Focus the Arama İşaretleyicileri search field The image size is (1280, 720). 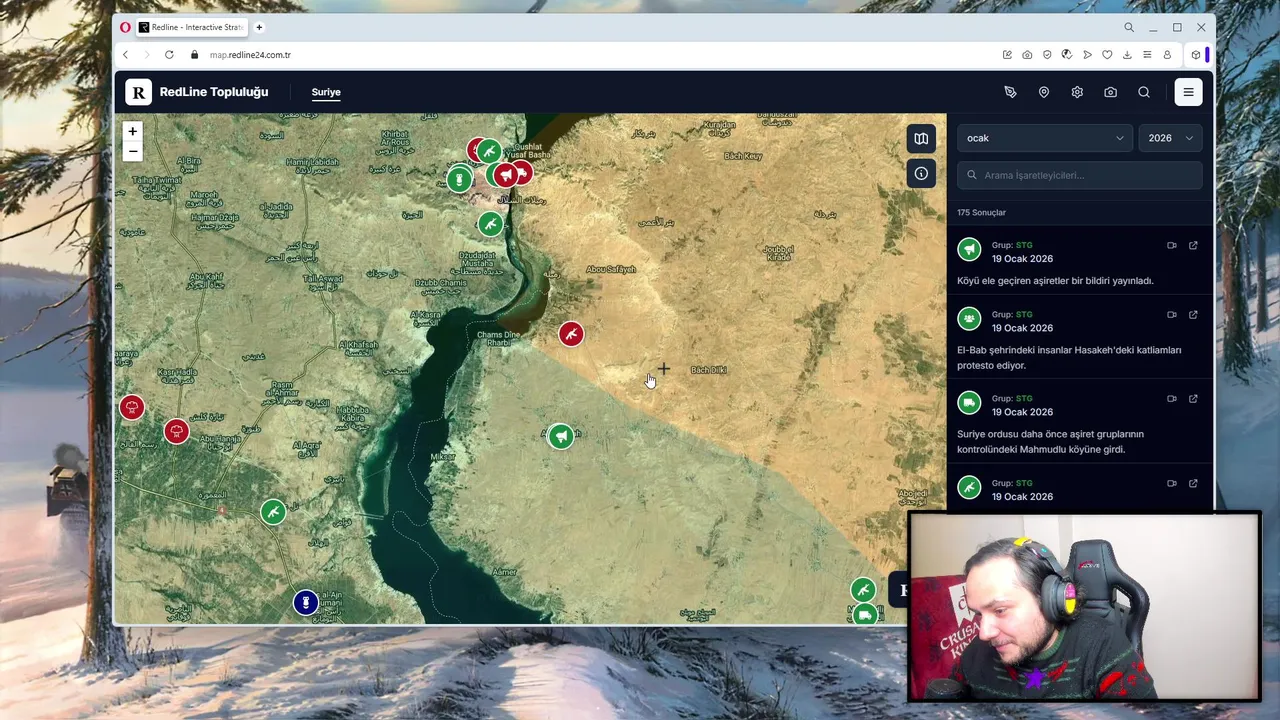point(1080,175)
